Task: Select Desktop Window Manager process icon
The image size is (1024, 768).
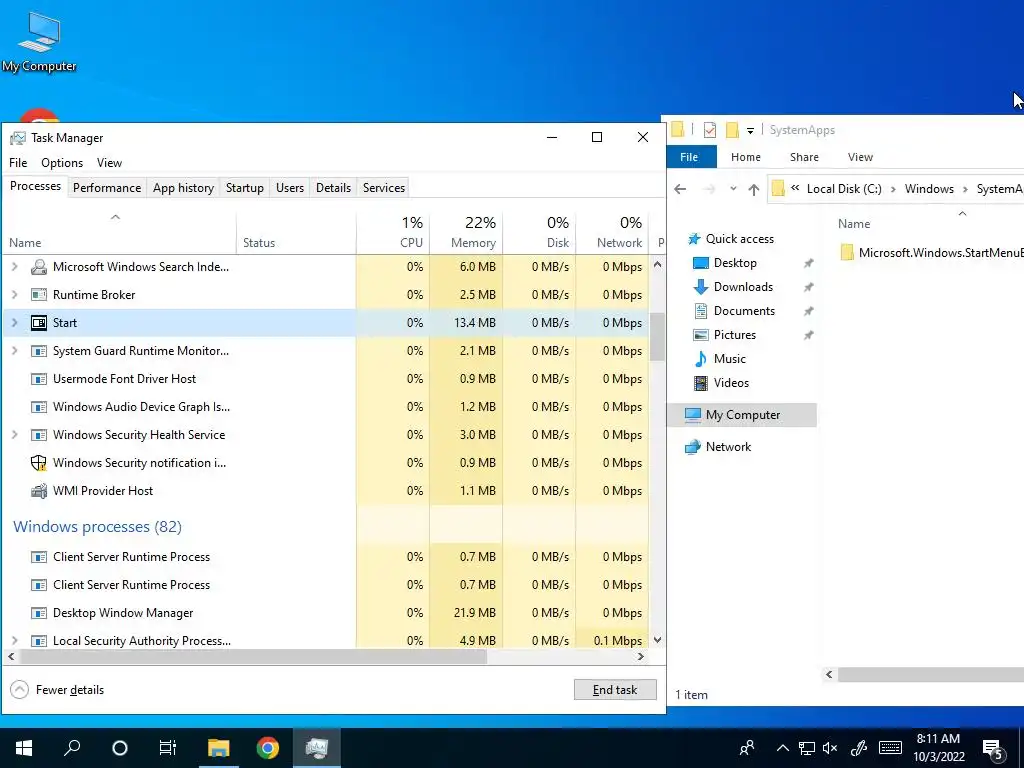Action: tap(39, 613)
